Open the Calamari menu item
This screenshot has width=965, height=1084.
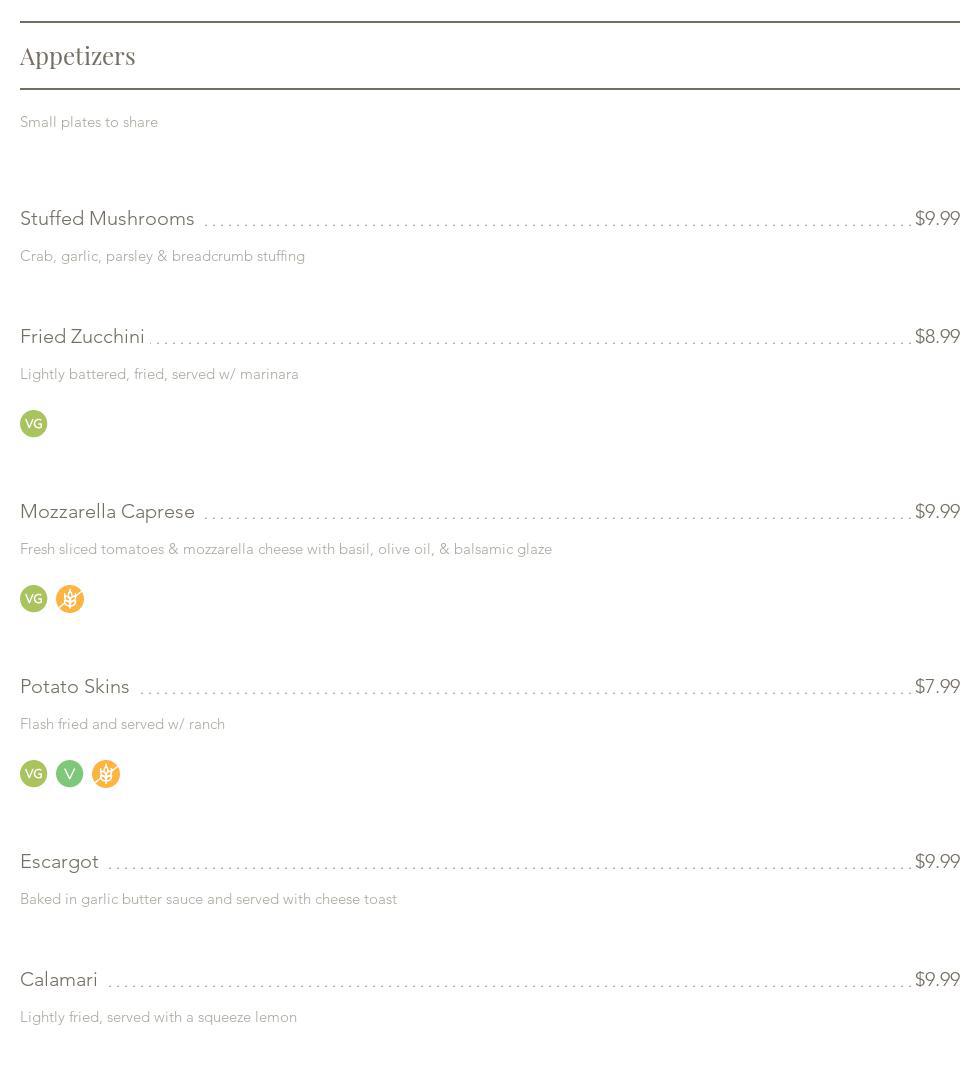[59, 980]
